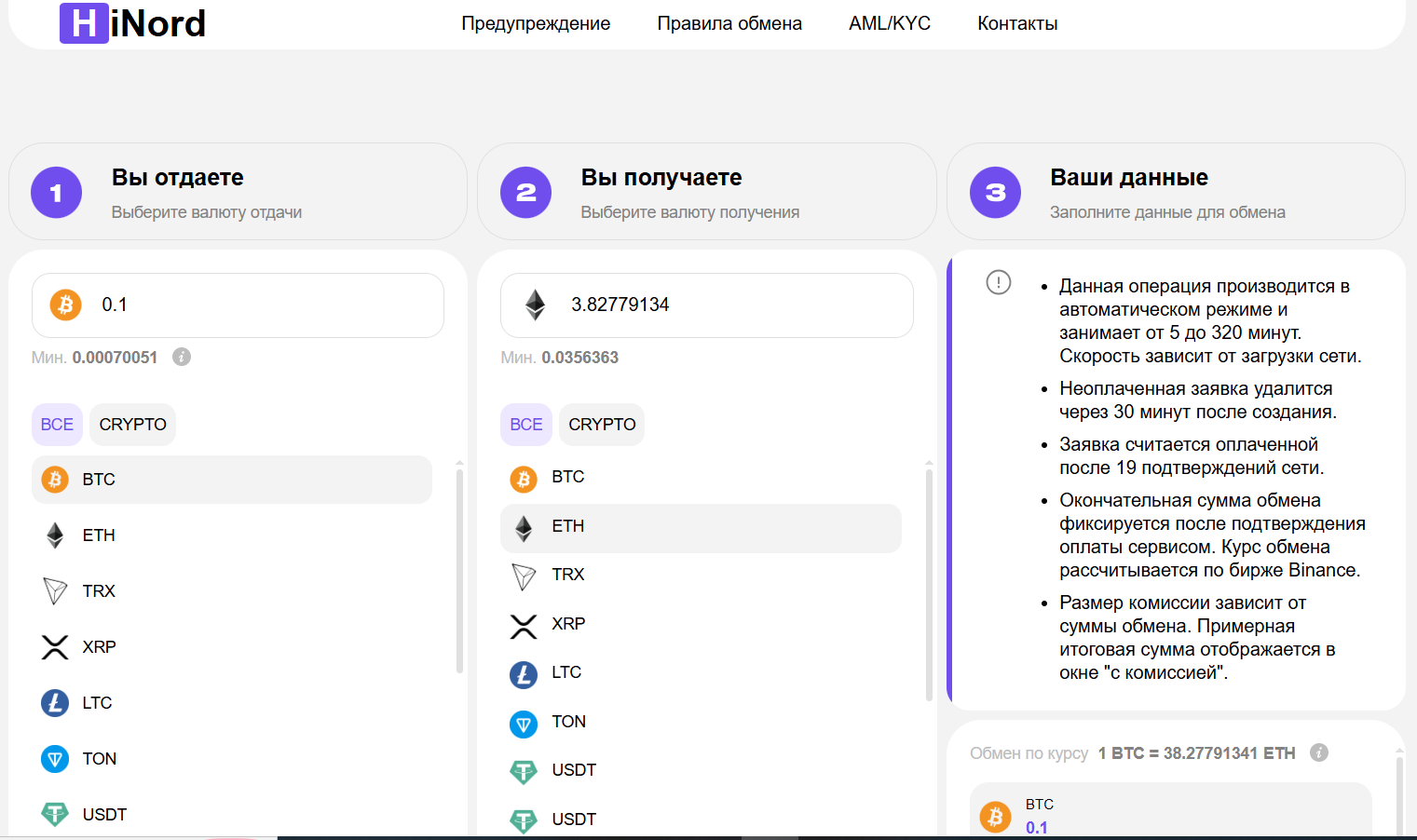Choose LTC icon in the give currency list
The image size is (1417, 840).
point(55,703)
